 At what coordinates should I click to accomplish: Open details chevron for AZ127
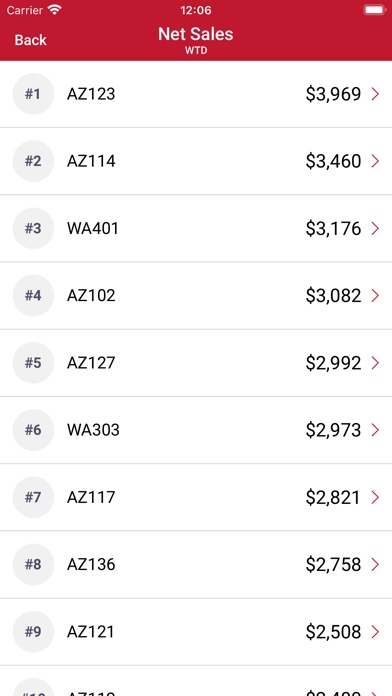tap(376, 363)
